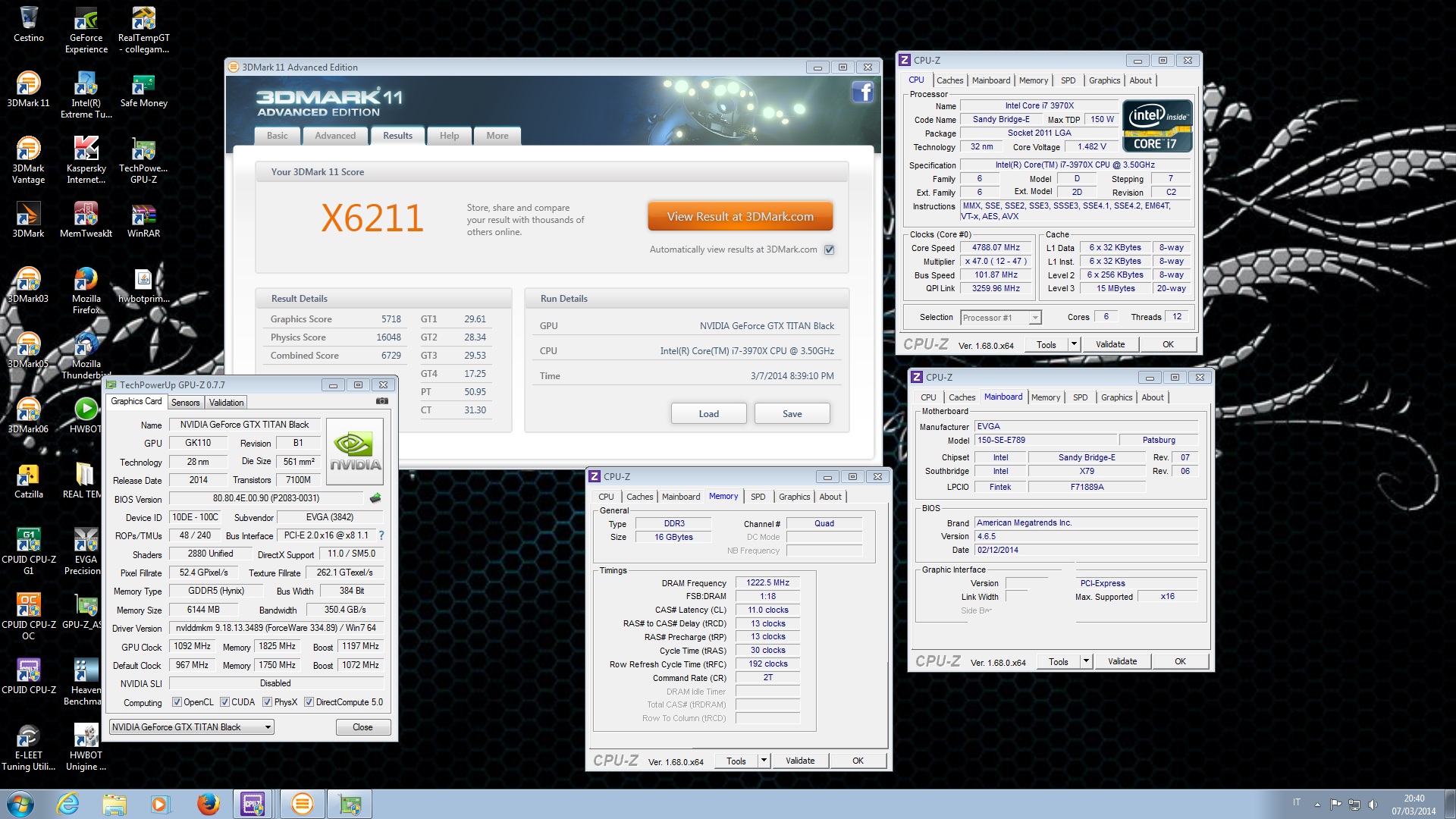1456x819 pixels.
Task: Open 3DMark 11 desktop shortcut
Action: click(x=29, y=89)
